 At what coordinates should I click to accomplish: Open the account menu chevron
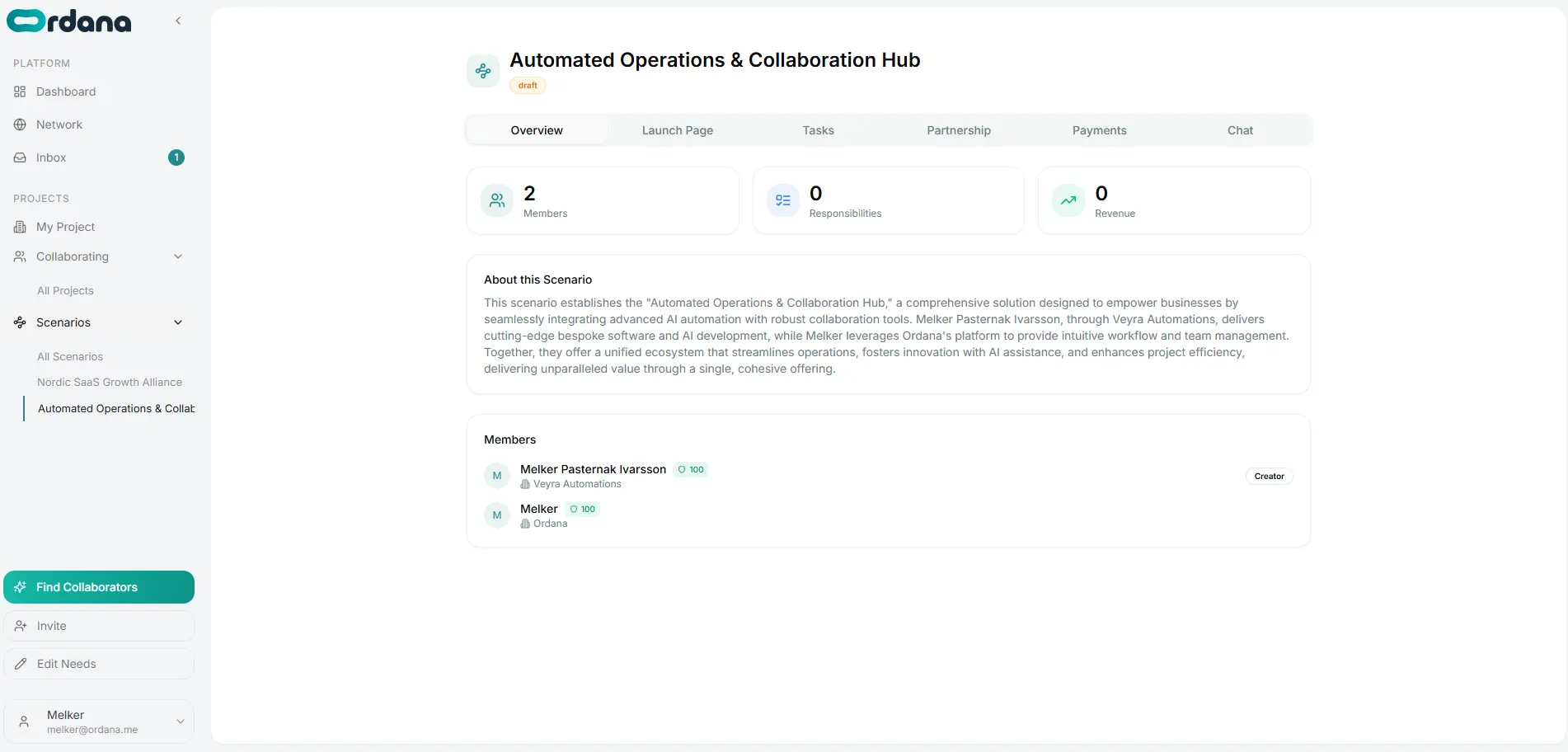coord(181,721)
